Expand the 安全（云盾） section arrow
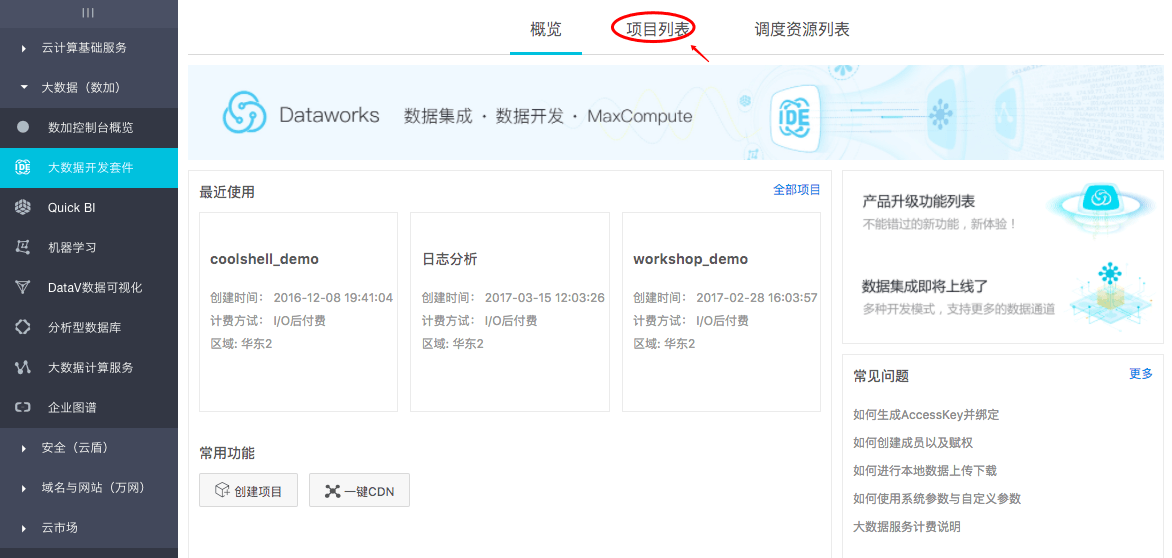1172x558 pixels. (24, 448)
